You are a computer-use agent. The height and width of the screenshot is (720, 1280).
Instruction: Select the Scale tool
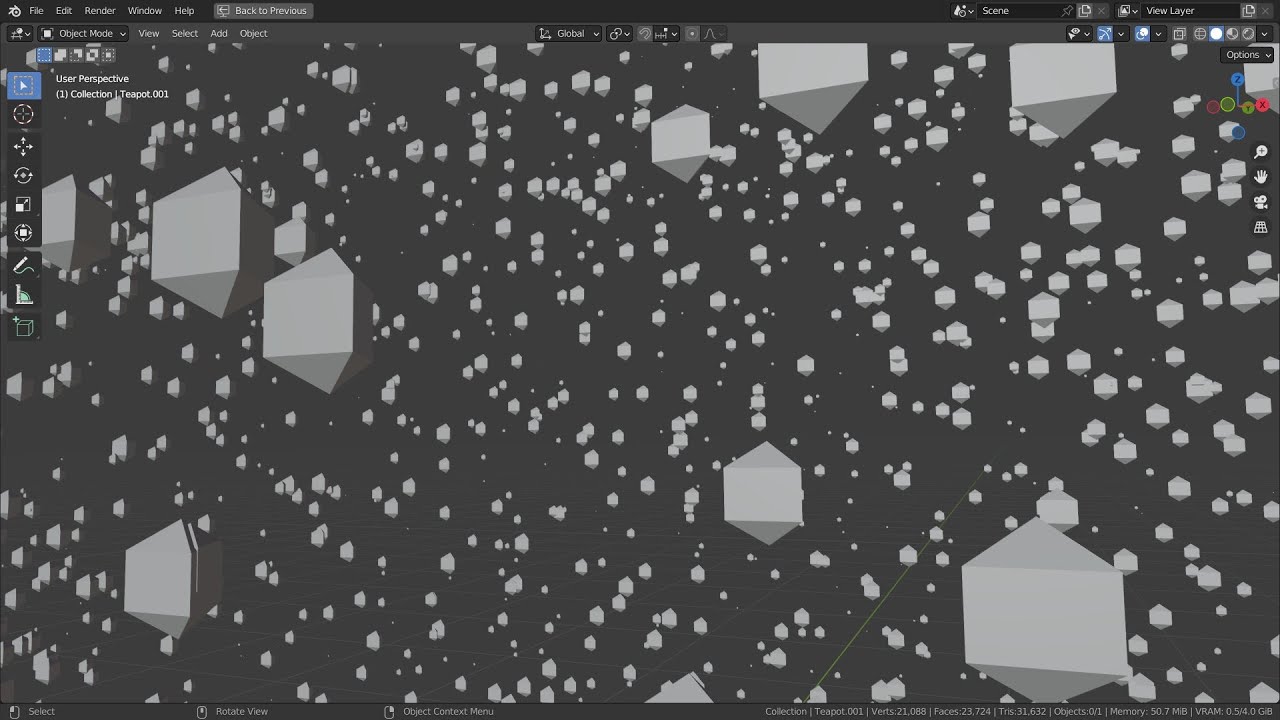24,205
